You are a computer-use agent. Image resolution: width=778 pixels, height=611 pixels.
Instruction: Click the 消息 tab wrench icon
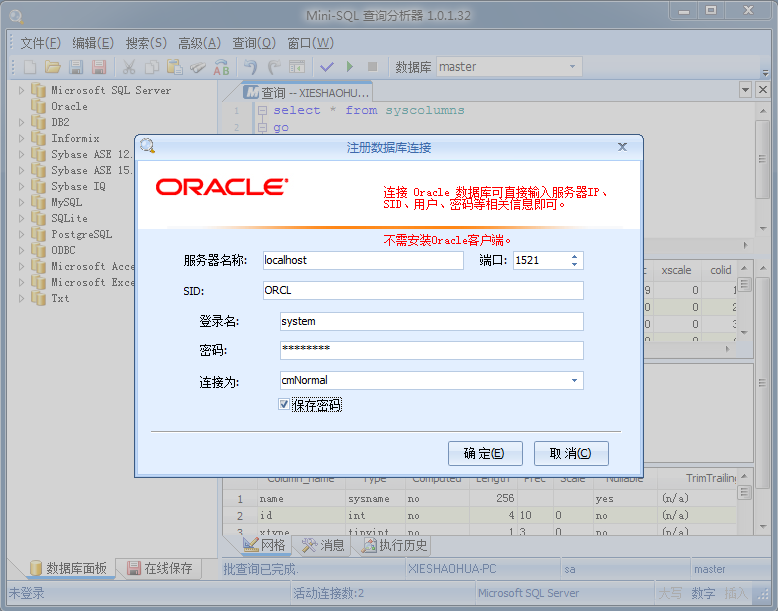pos(309,545)
